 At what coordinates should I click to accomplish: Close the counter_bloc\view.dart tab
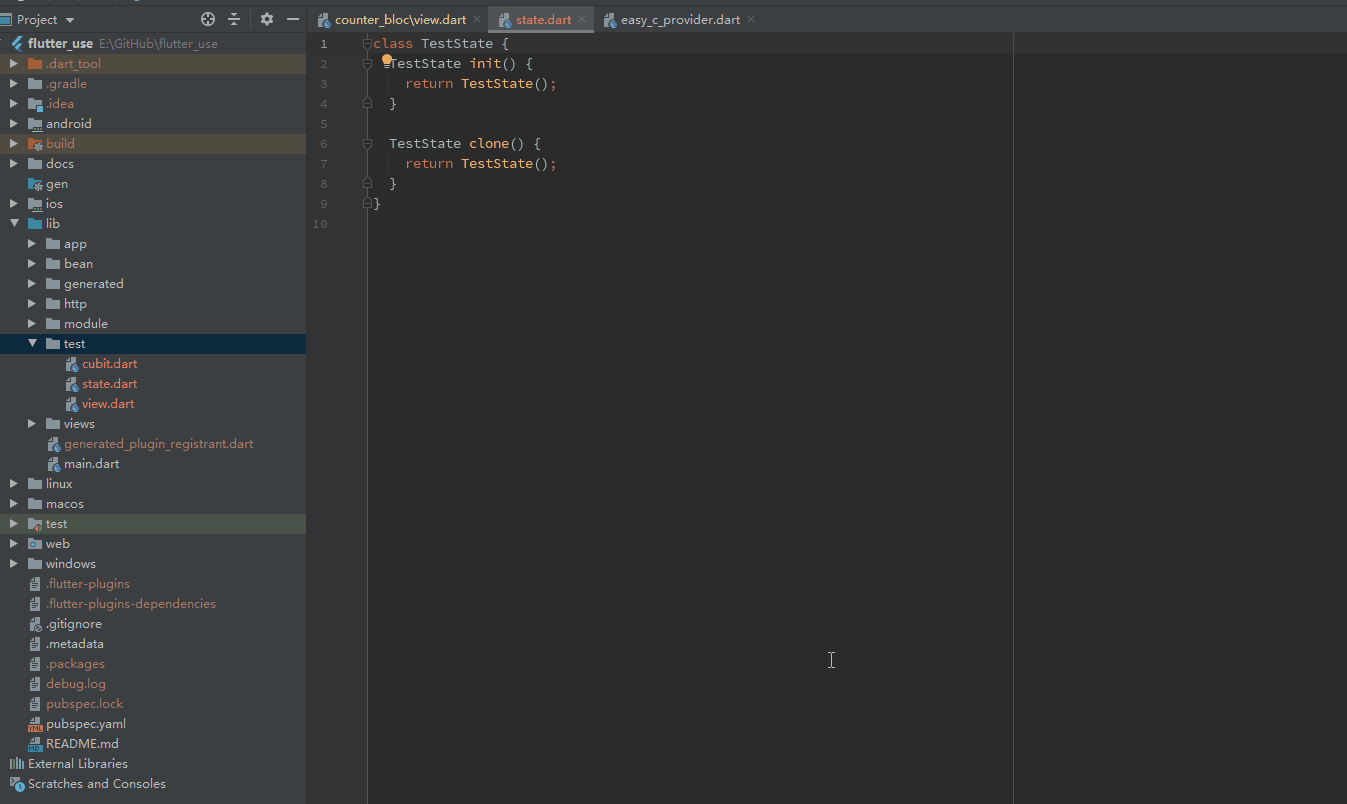pos(477,19)
